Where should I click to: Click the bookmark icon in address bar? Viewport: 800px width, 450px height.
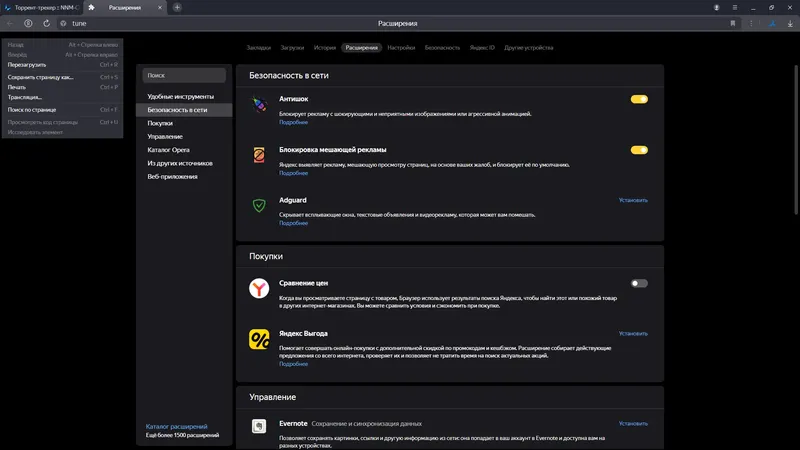(x=733, y=22)
